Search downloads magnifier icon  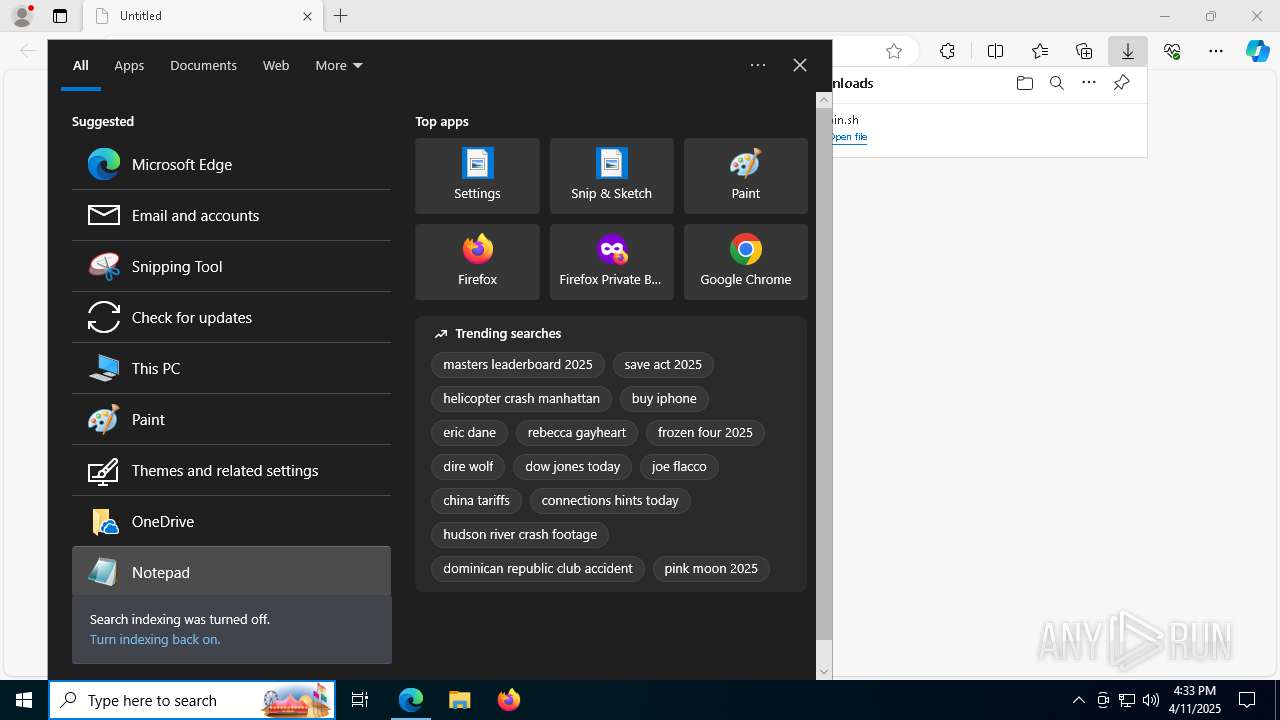coord(1056,83)
